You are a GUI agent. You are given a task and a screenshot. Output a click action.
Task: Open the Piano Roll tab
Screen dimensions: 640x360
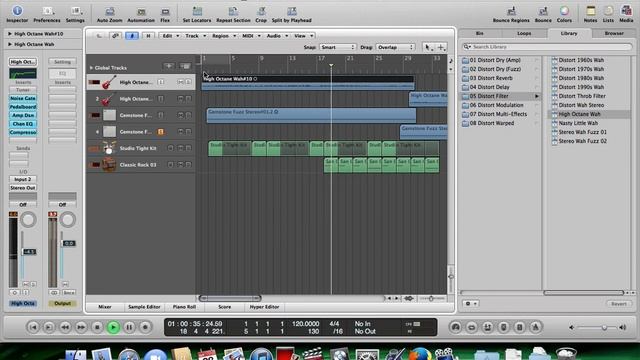pos(184,307)
